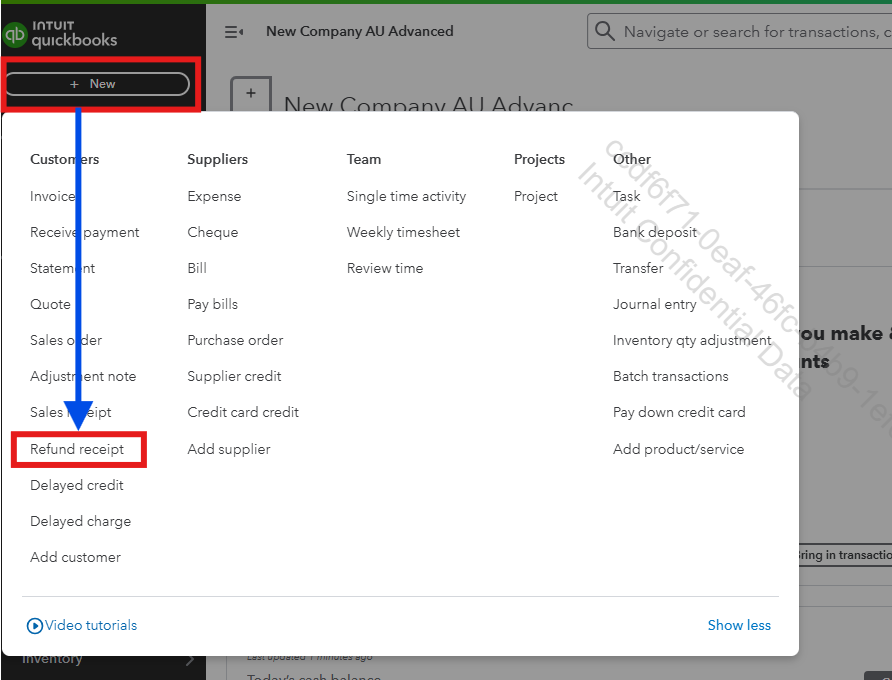Open Adjustment note
This screenshot has height=680, width=892.
point(83,376)
